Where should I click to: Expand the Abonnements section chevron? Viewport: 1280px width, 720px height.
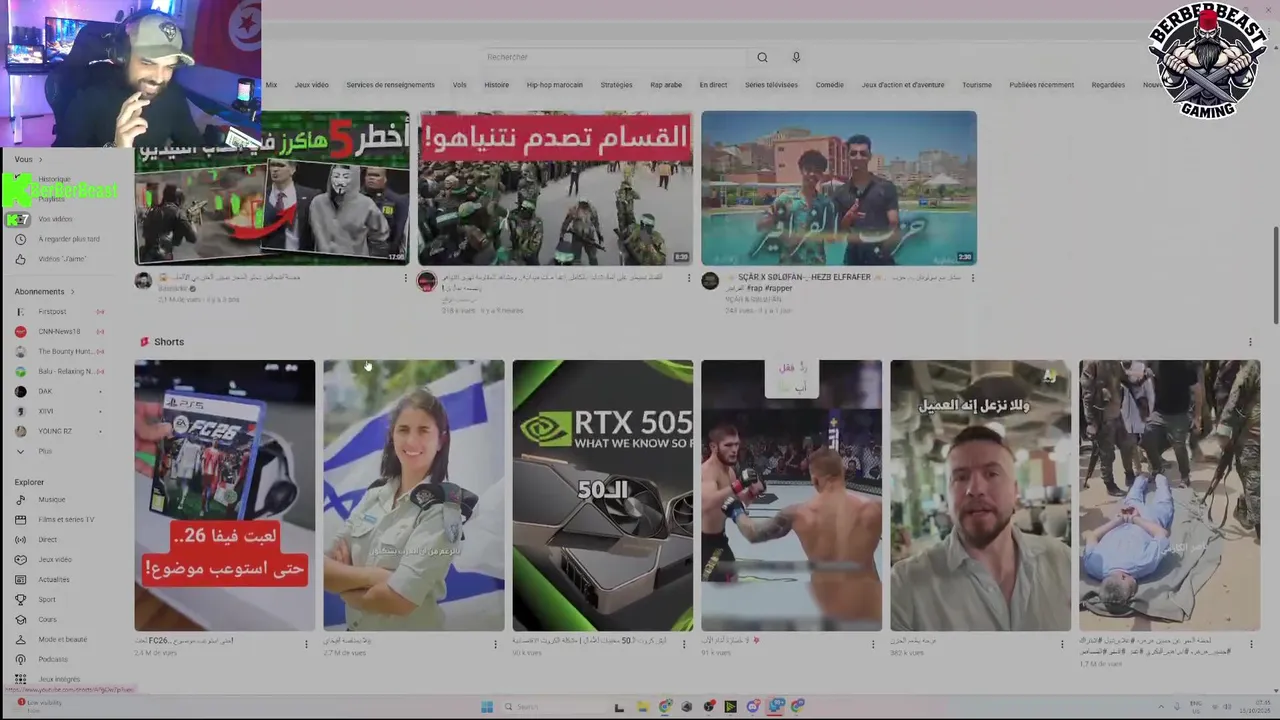[x=72, y=291]
